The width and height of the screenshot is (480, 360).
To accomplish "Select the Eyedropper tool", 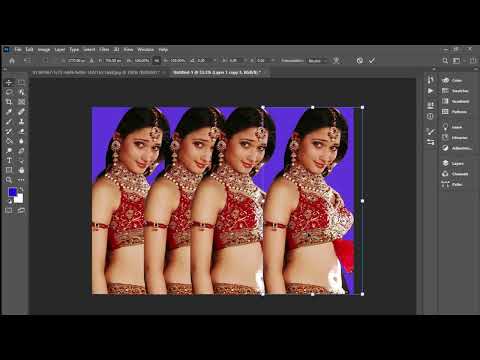I will point(9,112).
